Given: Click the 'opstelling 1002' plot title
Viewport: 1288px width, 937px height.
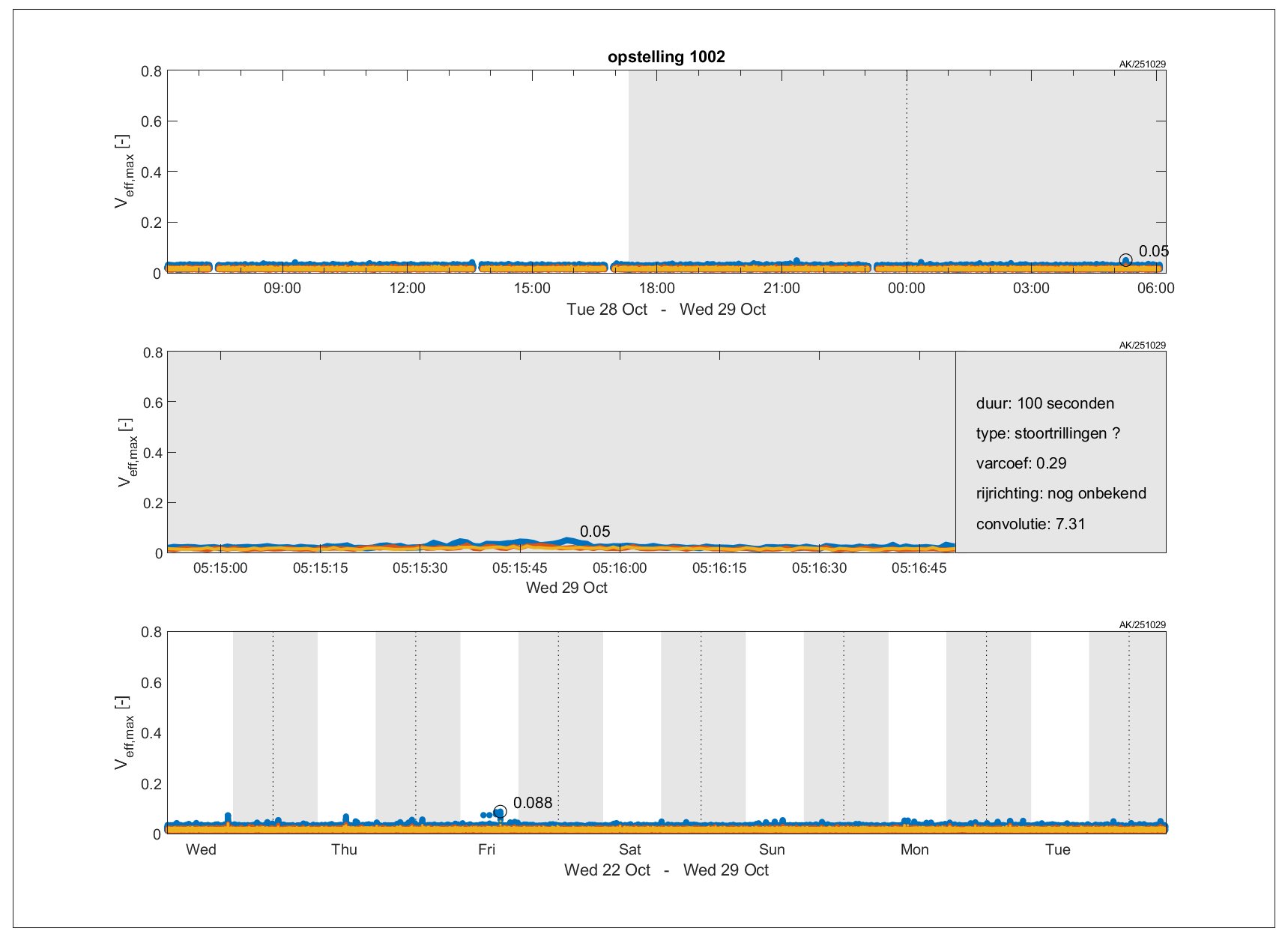Looking at the screenshot, I should (666, 57).
